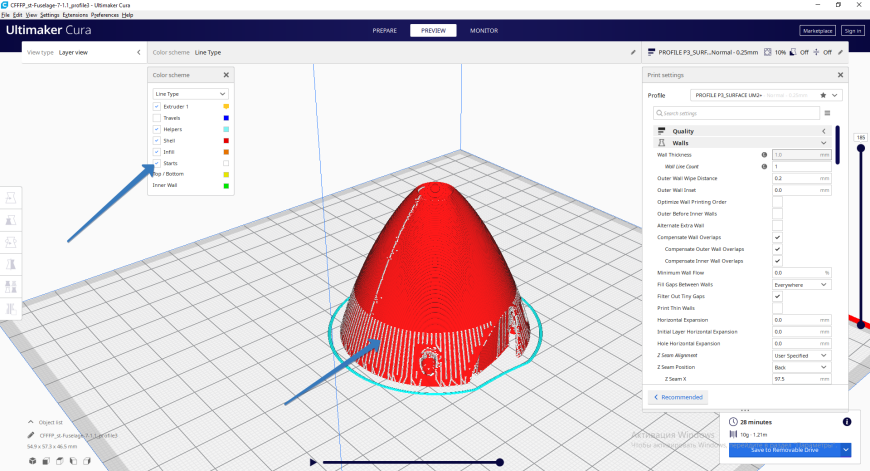Click the print info circle icon
The image size is (870, 471).
click(x=847, y=422)
